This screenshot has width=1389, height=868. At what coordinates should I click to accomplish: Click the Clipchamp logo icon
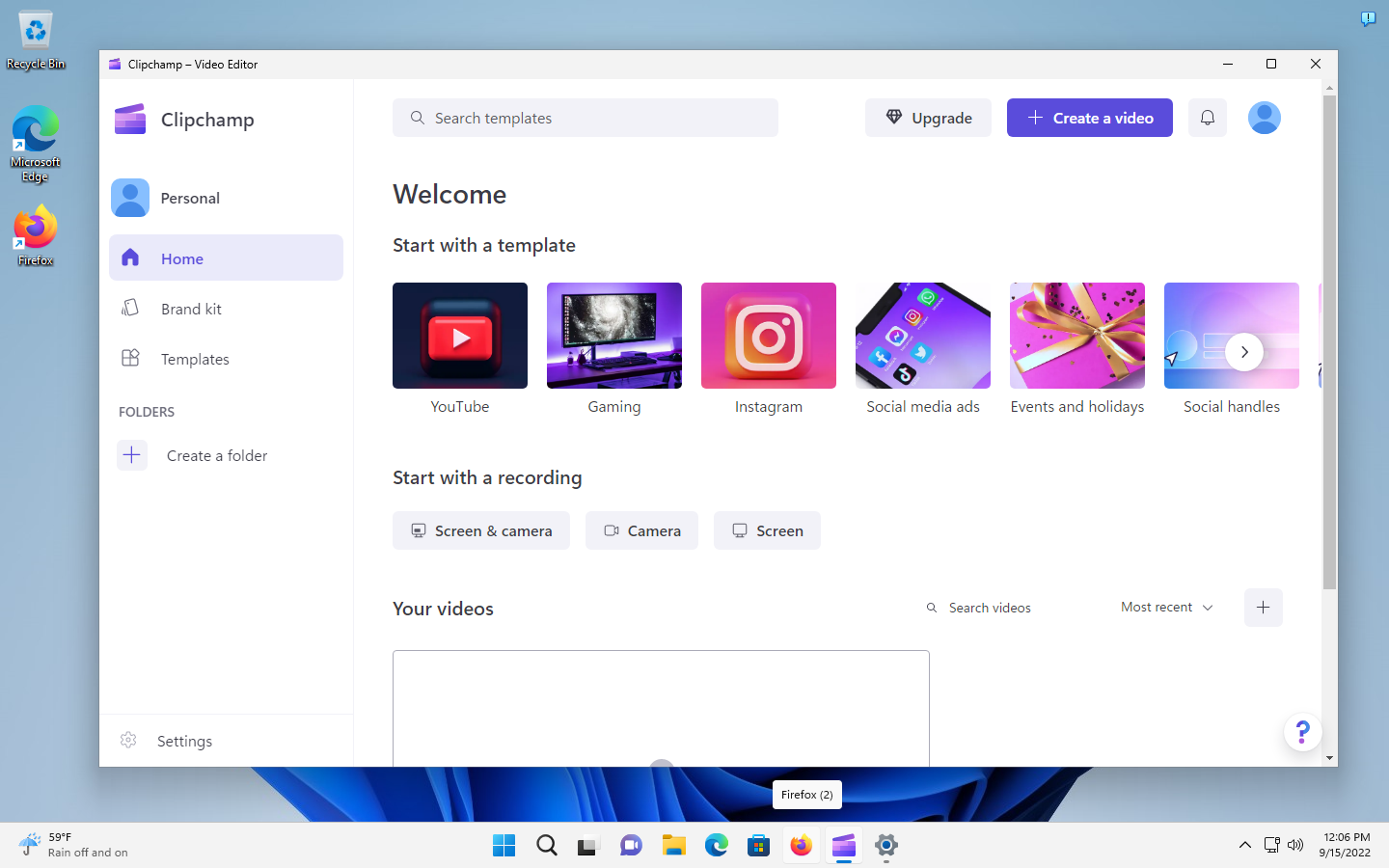click(x=130, y=119)
